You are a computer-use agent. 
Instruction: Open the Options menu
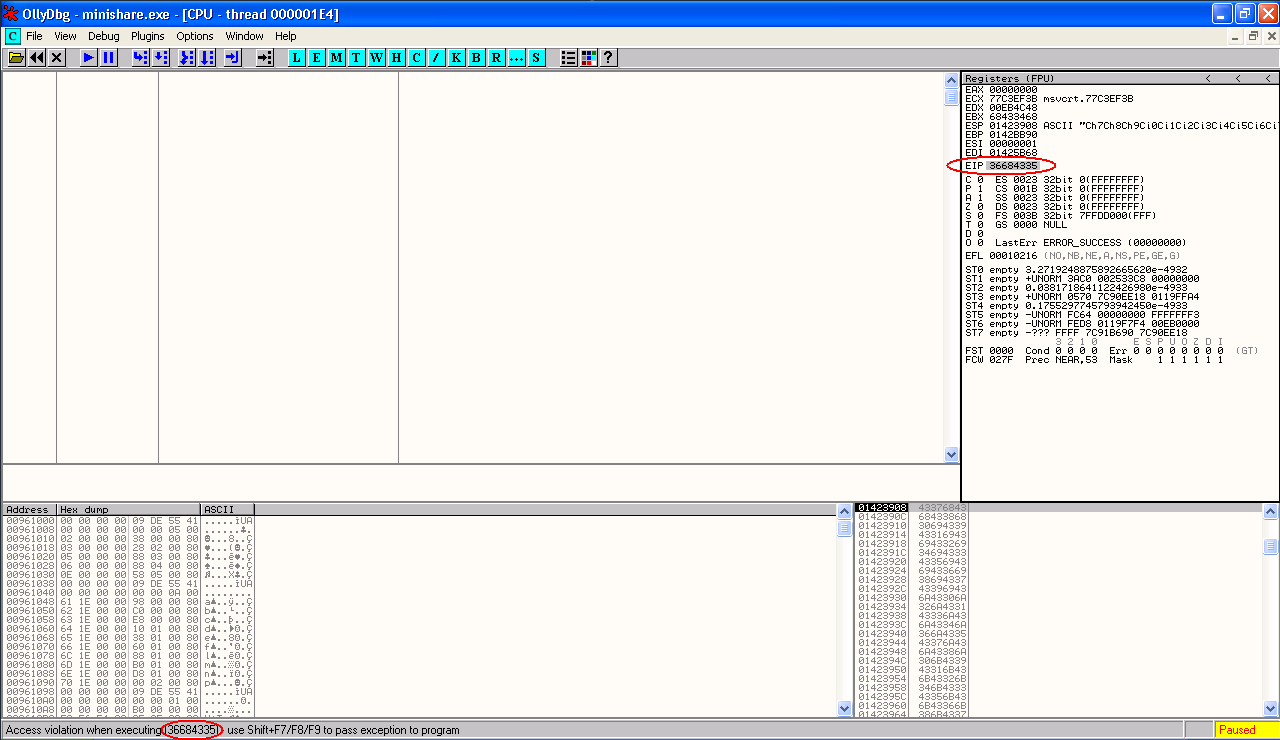point(195,36)
